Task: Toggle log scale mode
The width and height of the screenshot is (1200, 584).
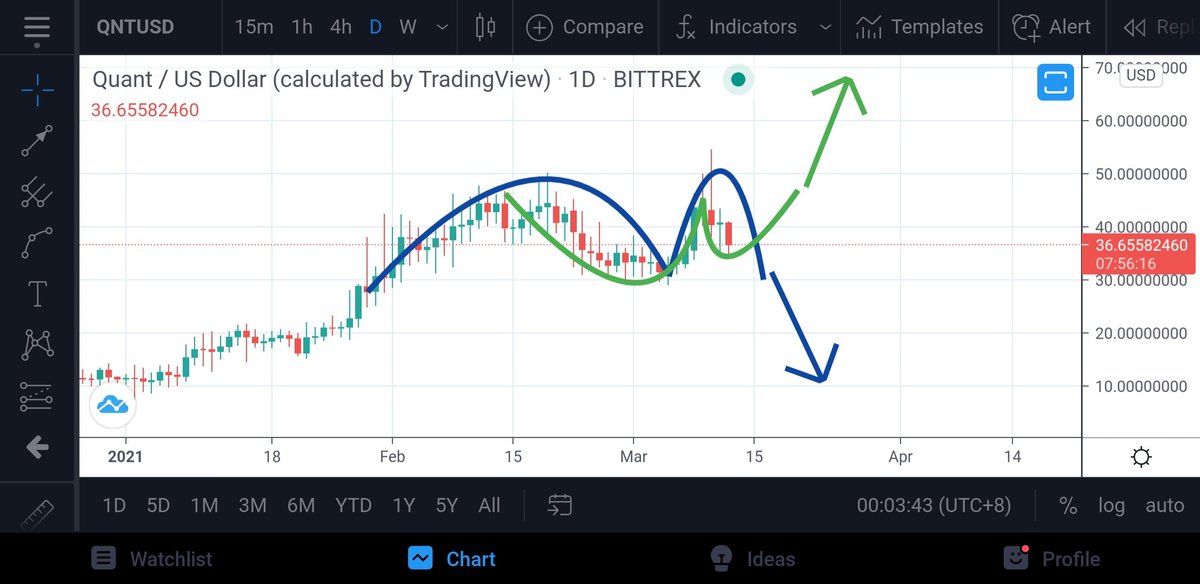Action: [1111, 505]
